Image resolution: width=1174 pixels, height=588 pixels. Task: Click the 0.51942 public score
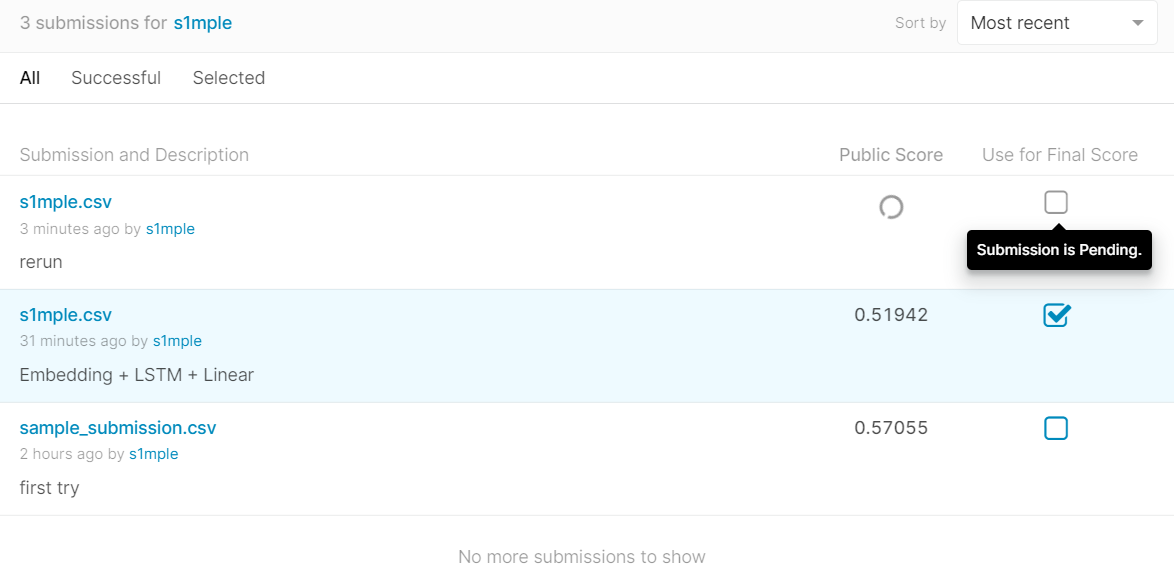[x=891, y=315]
